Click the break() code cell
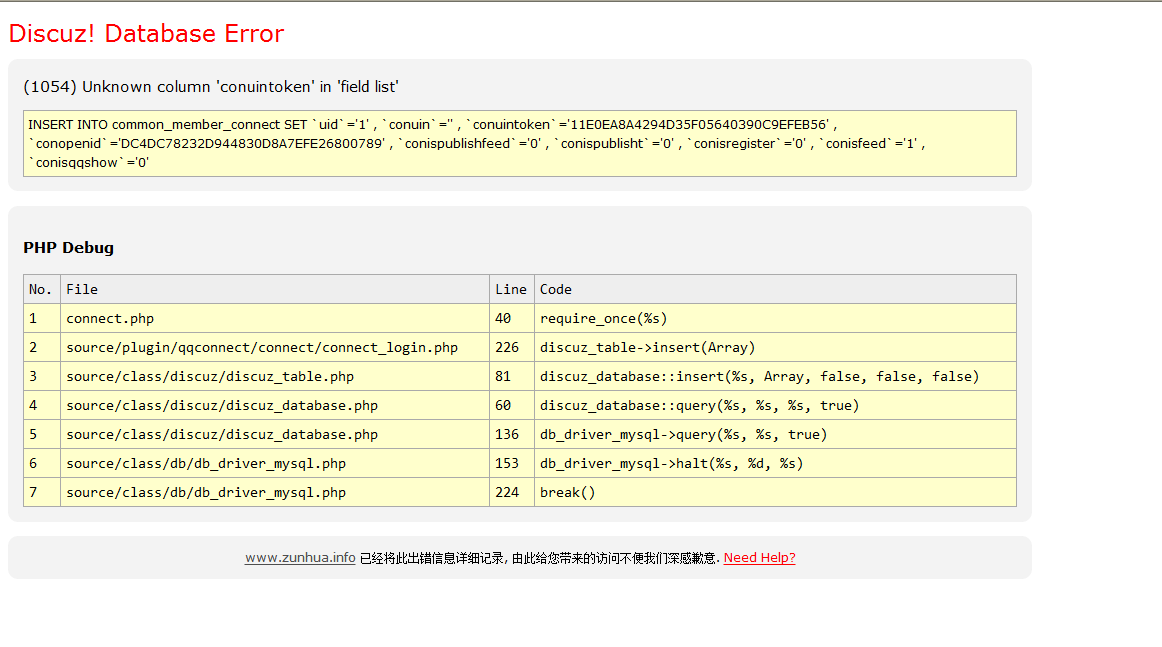Image resolution: width=1162 pixels, height=647 pixels. pyautogui.click(x=567, y=492)
